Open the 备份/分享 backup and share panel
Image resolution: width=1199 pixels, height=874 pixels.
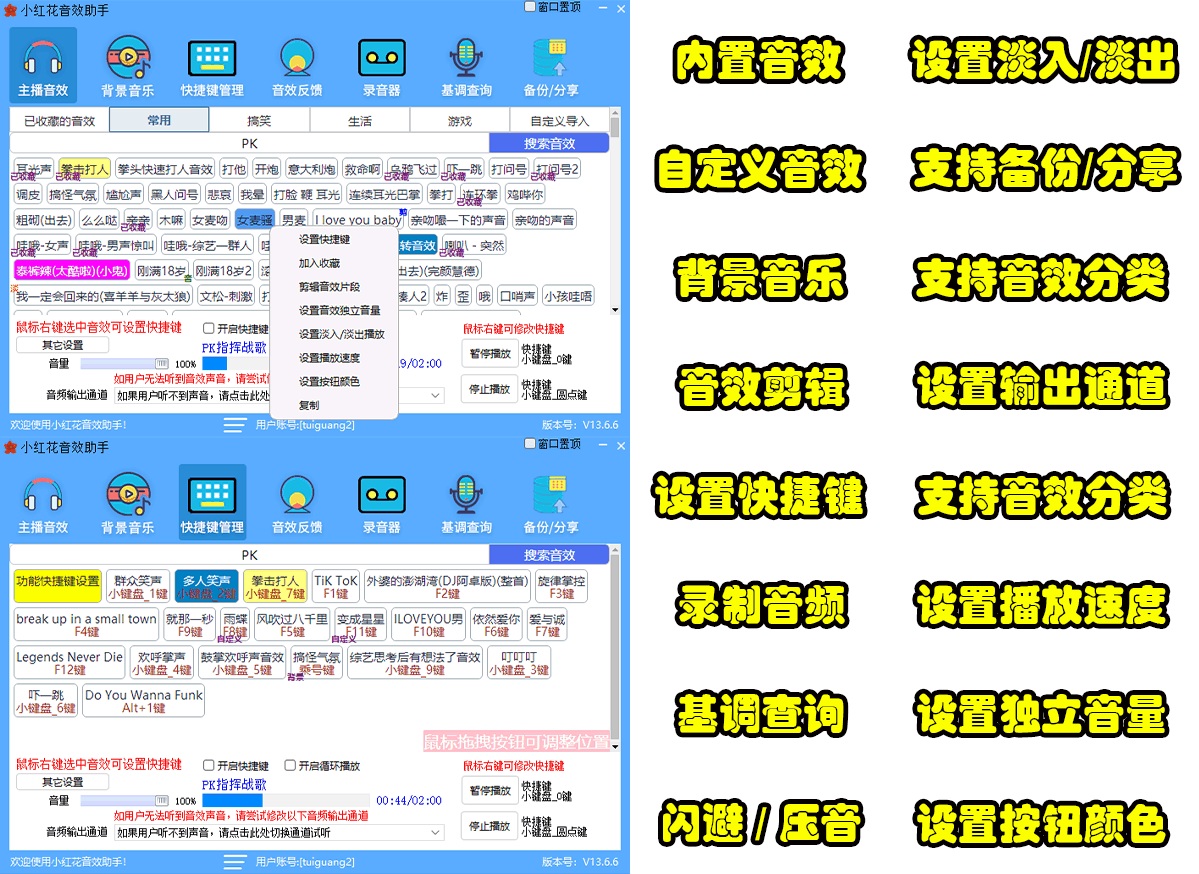[x=552, y=60]
